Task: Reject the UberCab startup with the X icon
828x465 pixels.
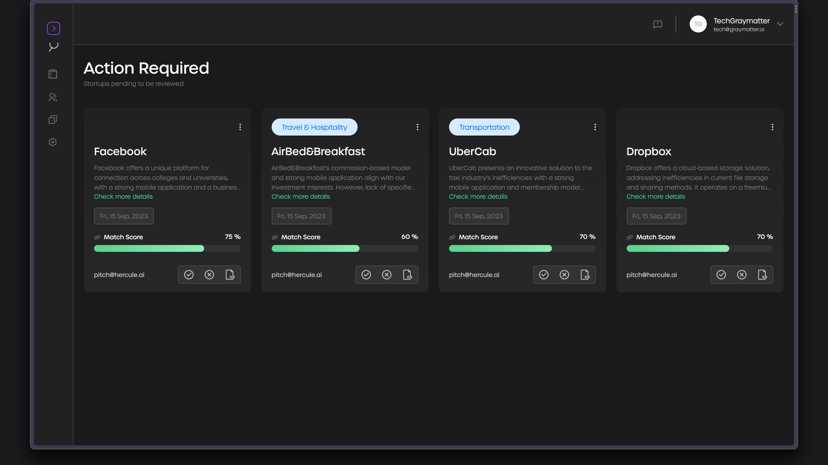Action: tap(564, 274)
